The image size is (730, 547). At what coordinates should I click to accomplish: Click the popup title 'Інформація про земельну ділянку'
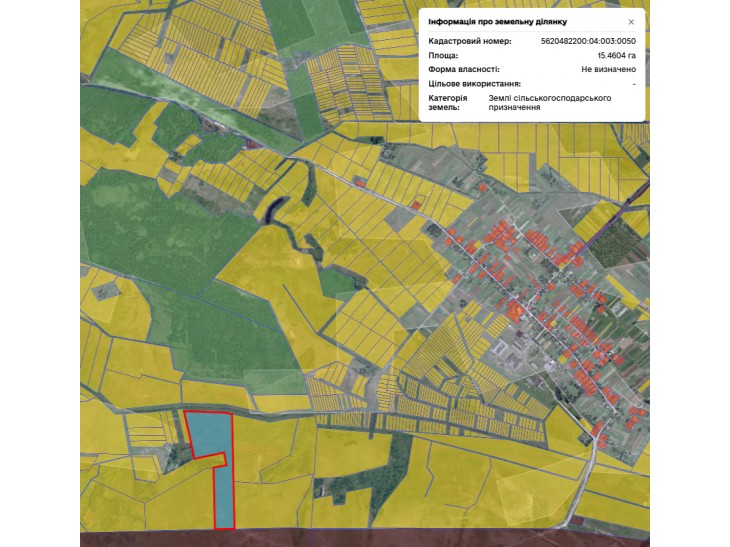(x=498, y=22)
